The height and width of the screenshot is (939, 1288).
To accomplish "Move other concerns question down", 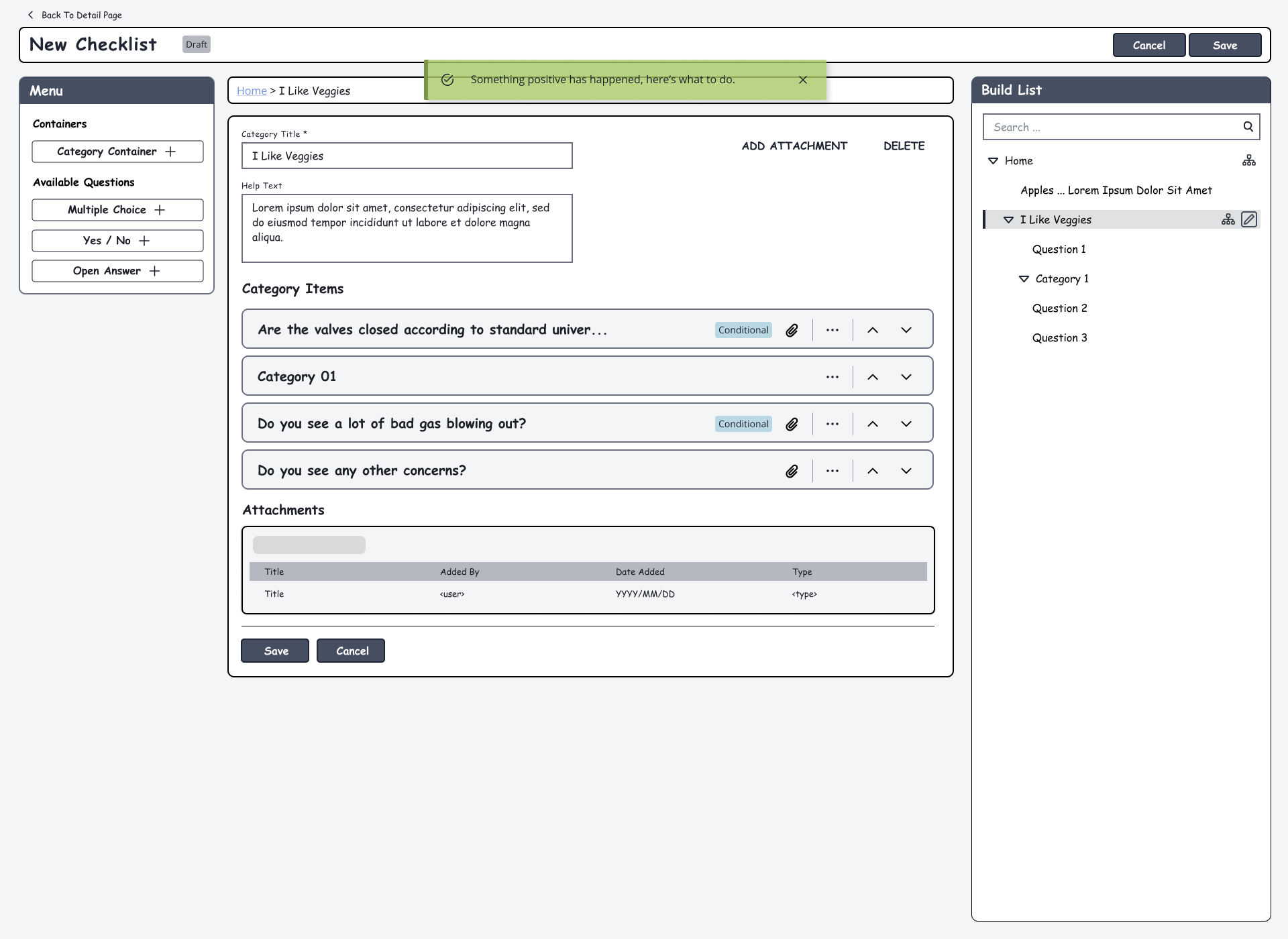I will [906, 471].
